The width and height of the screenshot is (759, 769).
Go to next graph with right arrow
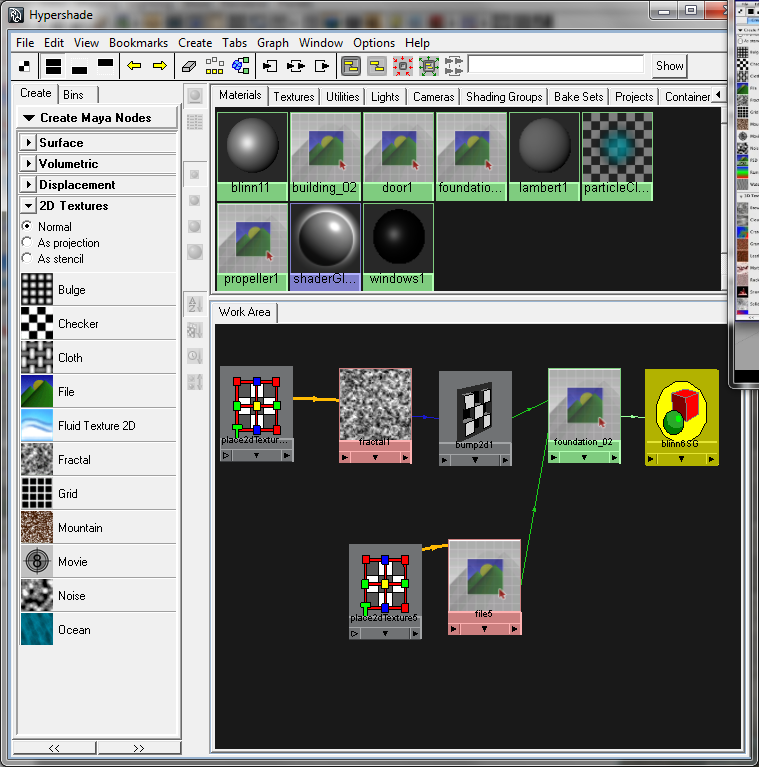pyautogui.click(x=159, y=66)
